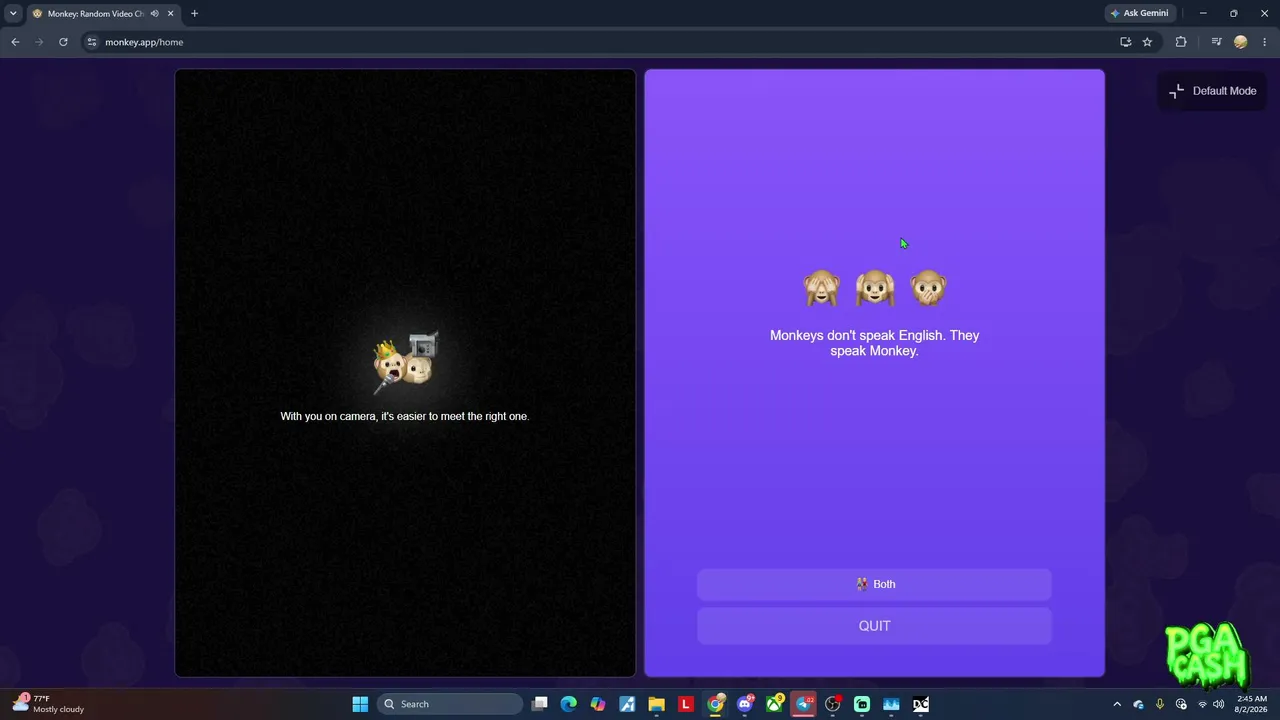Click the hear-no-evil monkey emoji
This screenshot has width=1280, height=720.
coord(875,288)
